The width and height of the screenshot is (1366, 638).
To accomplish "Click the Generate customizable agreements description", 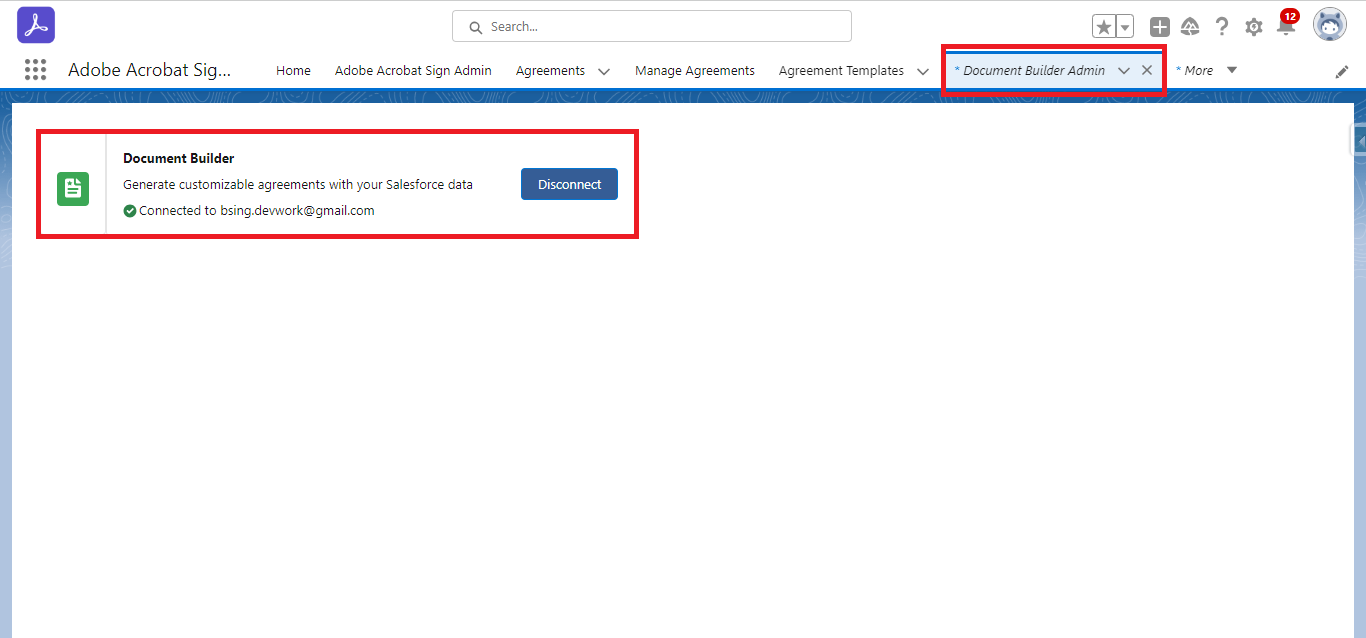I will coord(298,184).
